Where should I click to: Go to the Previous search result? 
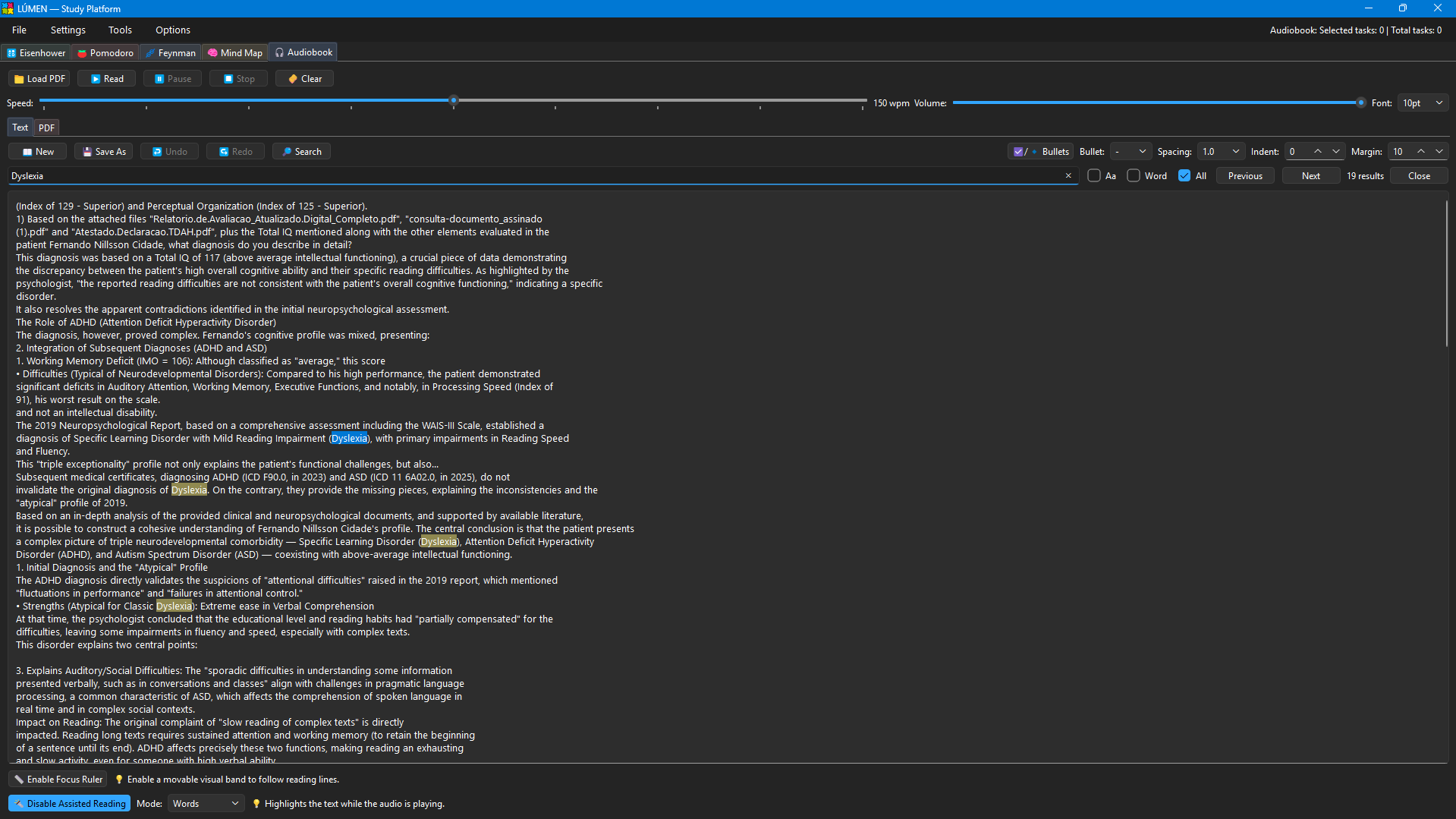pyautogui.click(x=1245, y=176)
